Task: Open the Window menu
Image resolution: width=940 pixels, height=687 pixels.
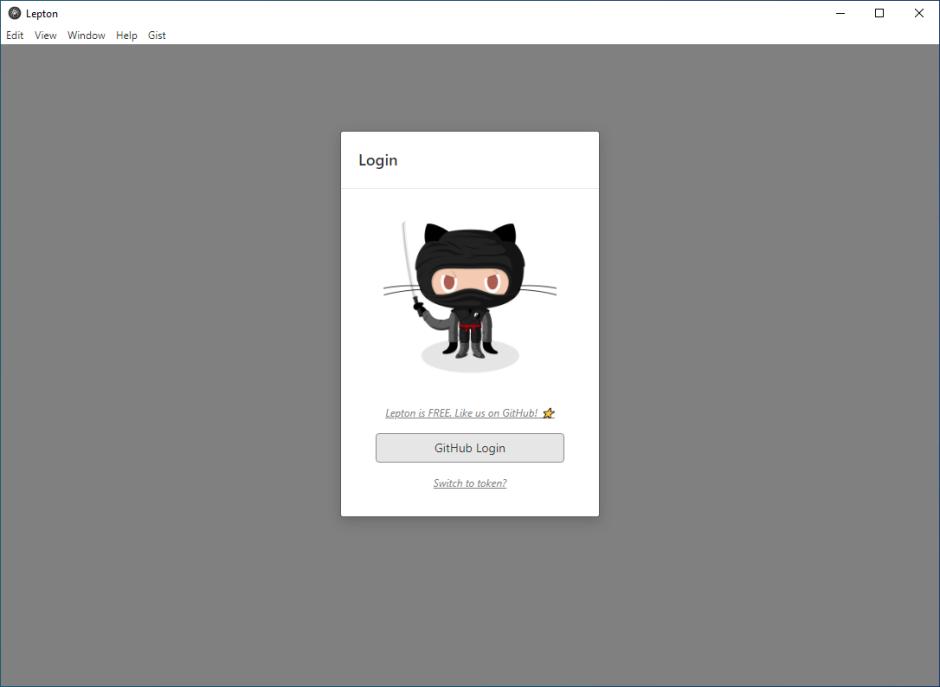Action: coord(86,35)
